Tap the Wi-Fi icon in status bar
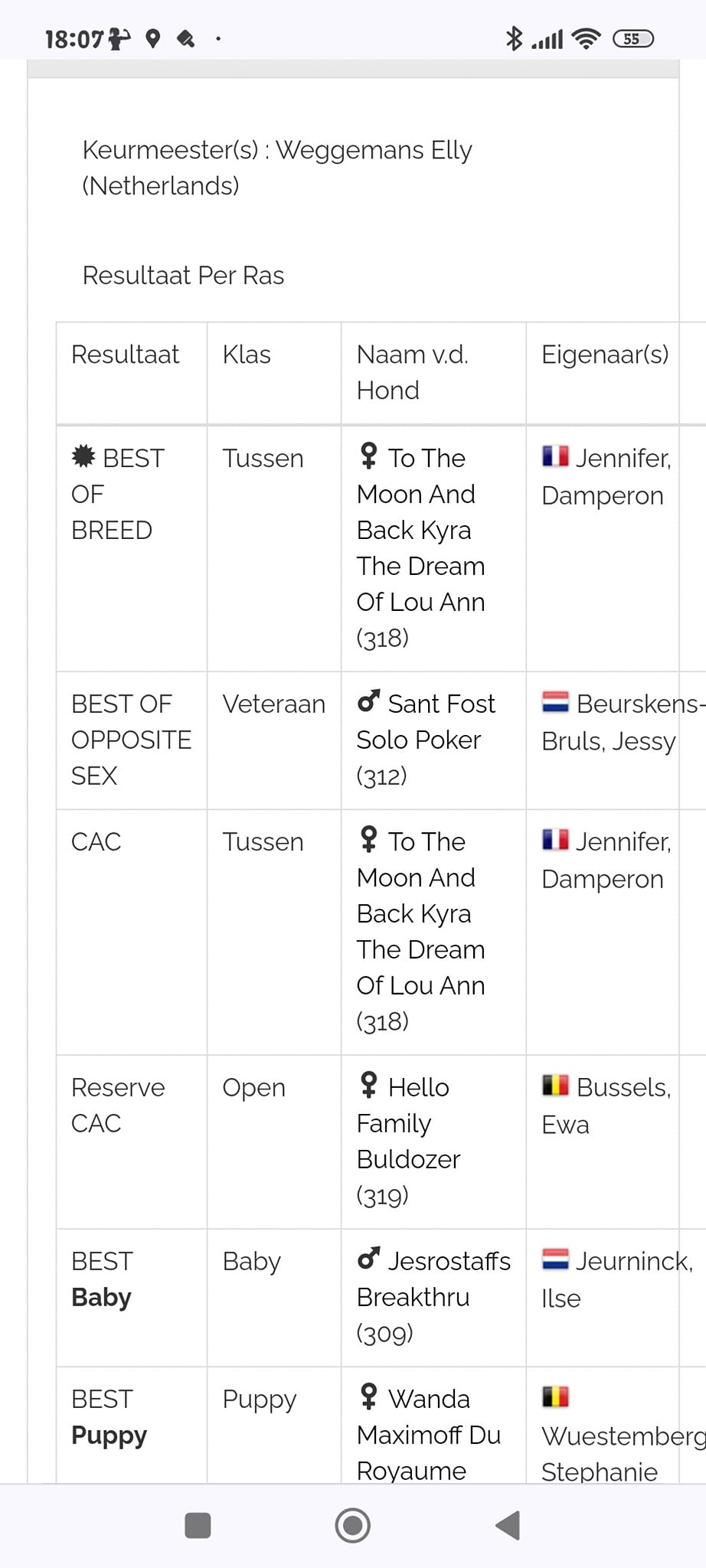The image size is (706, 1568). coord(587,38)
